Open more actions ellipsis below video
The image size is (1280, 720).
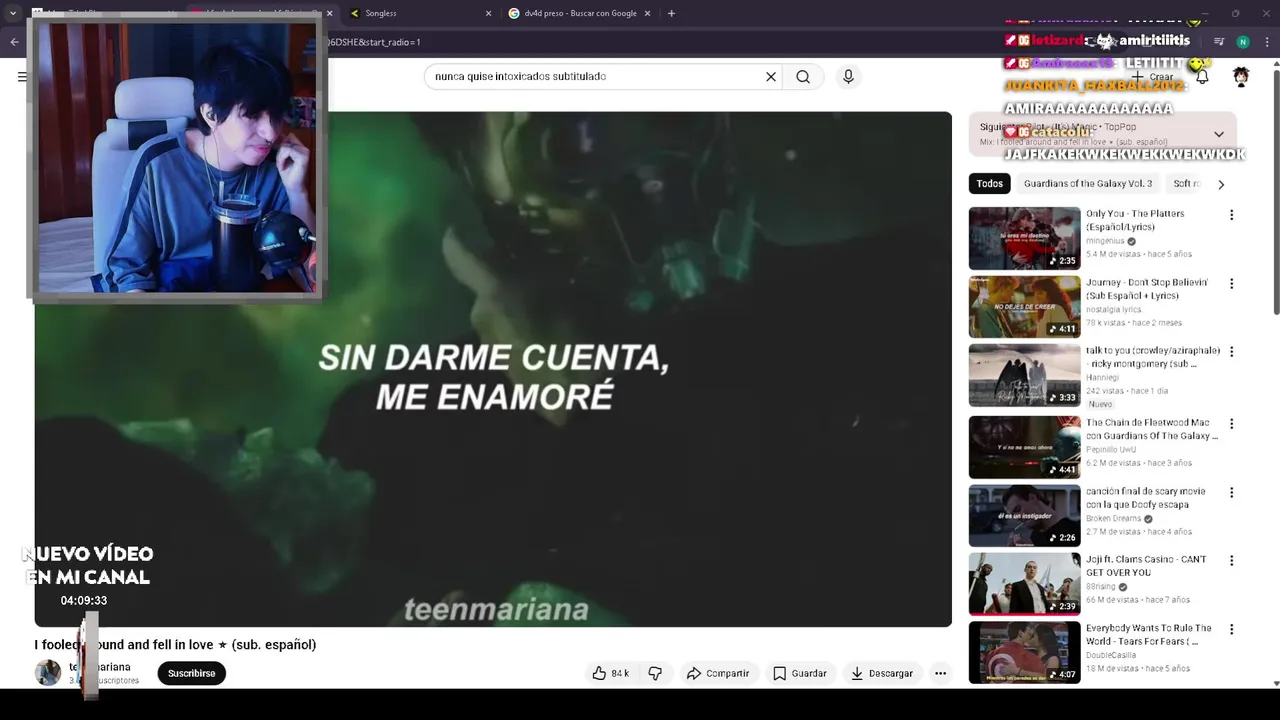tap(940, 673)
